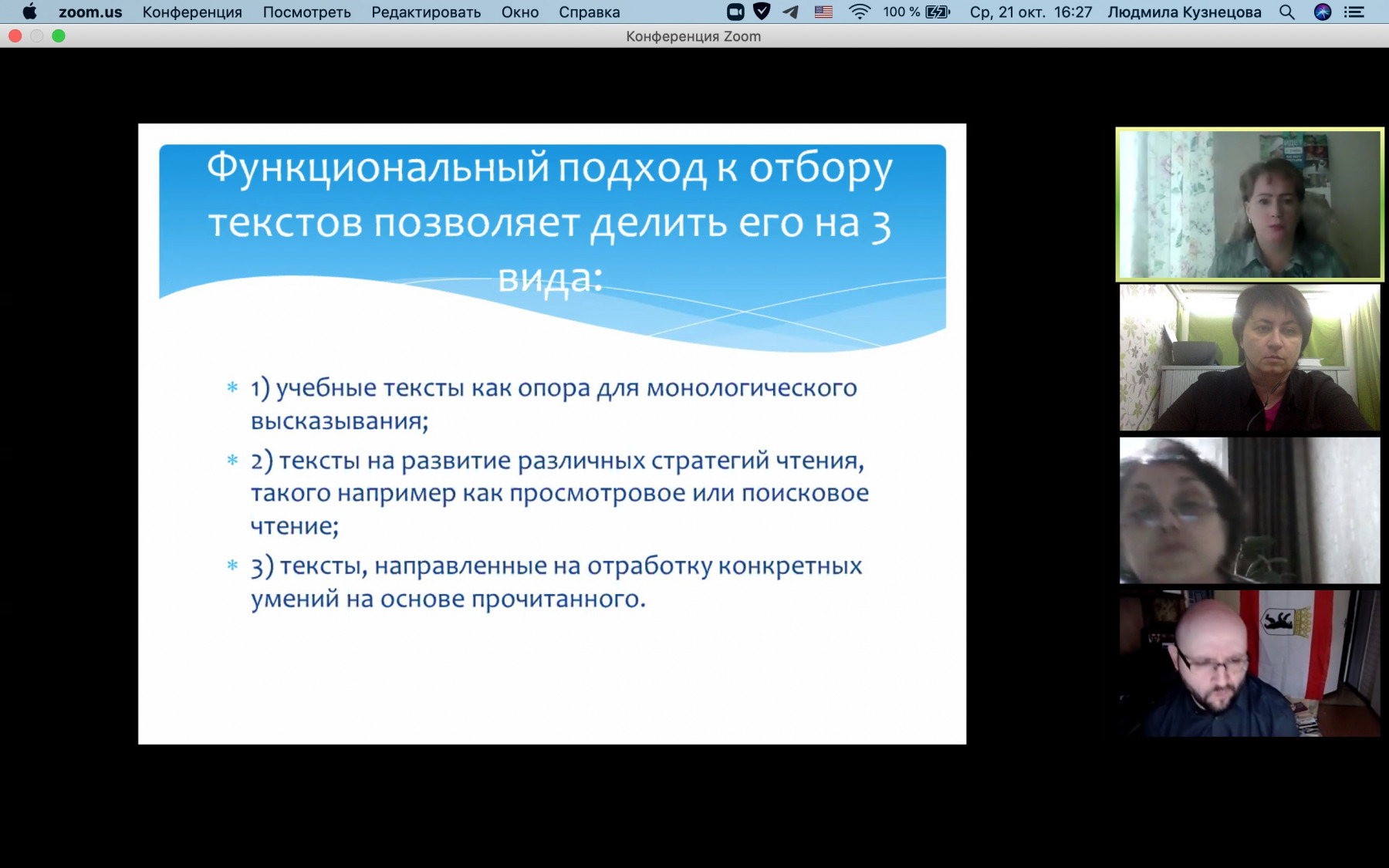Viewport: 1389px width, 868px height.
Task: Open the Справка menu
Action: (589, 12)
